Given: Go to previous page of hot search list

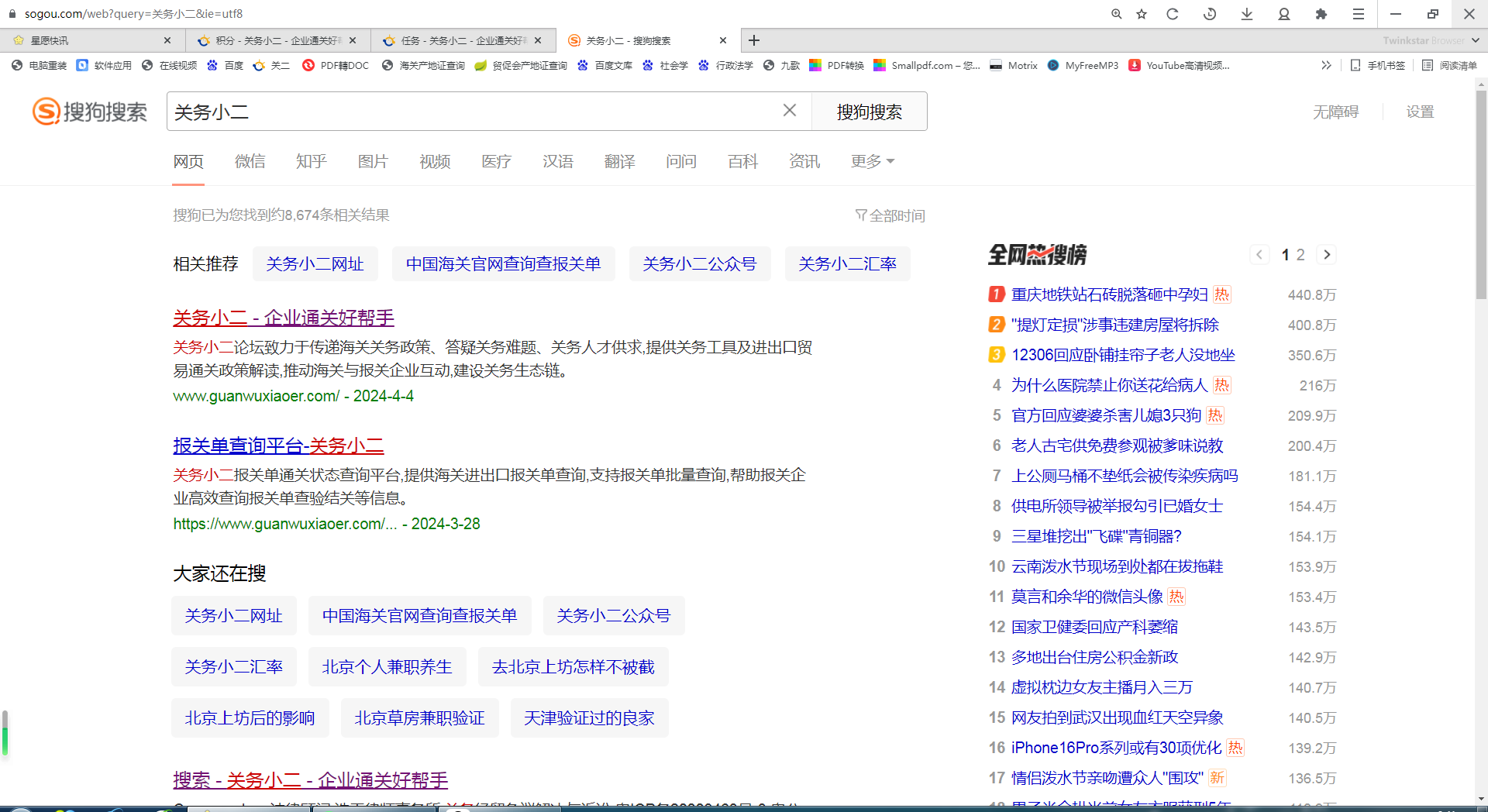Looking at the screenshot, I should click(1259, 254).
